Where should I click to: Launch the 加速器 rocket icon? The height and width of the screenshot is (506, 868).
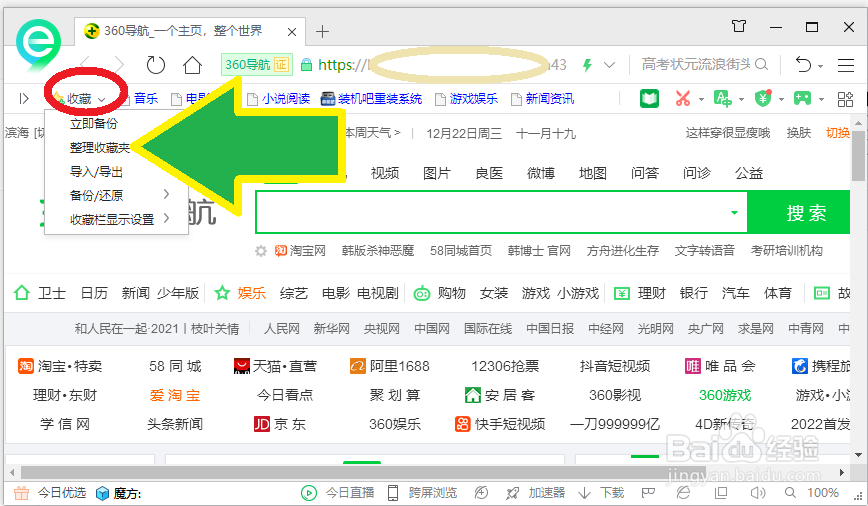(x=513, y=493)
